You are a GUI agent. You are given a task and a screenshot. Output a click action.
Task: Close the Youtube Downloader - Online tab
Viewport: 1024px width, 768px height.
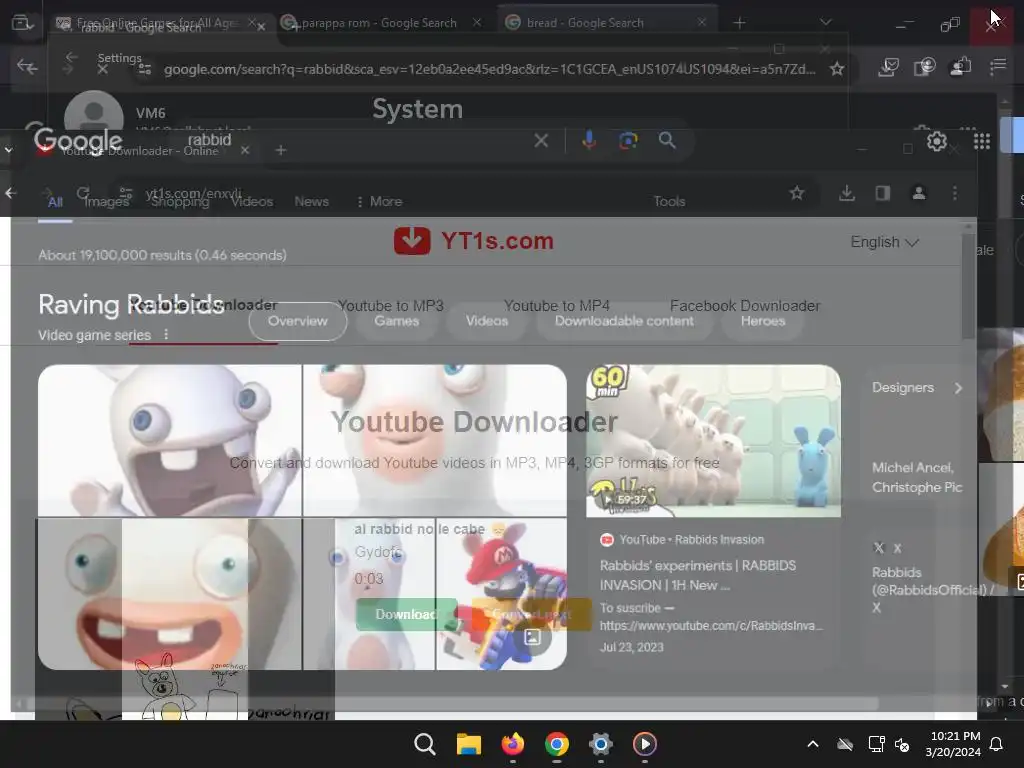[x=245, y=150]
